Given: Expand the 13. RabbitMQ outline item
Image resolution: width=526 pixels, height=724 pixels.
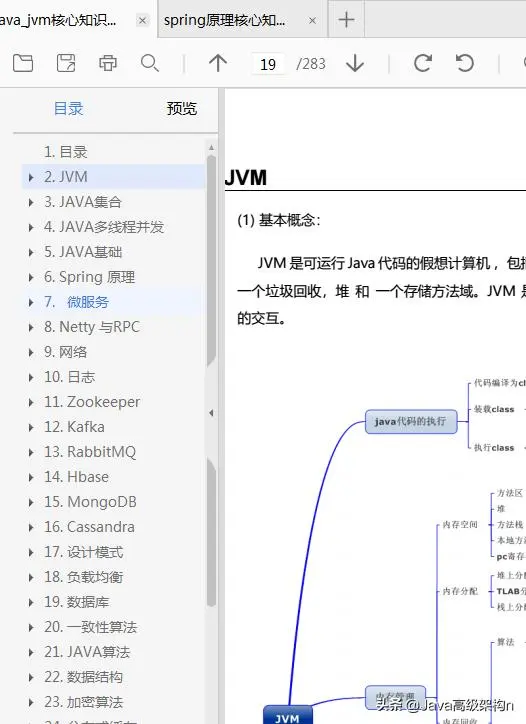Looking at the screenshot, I should coord(31,452).
